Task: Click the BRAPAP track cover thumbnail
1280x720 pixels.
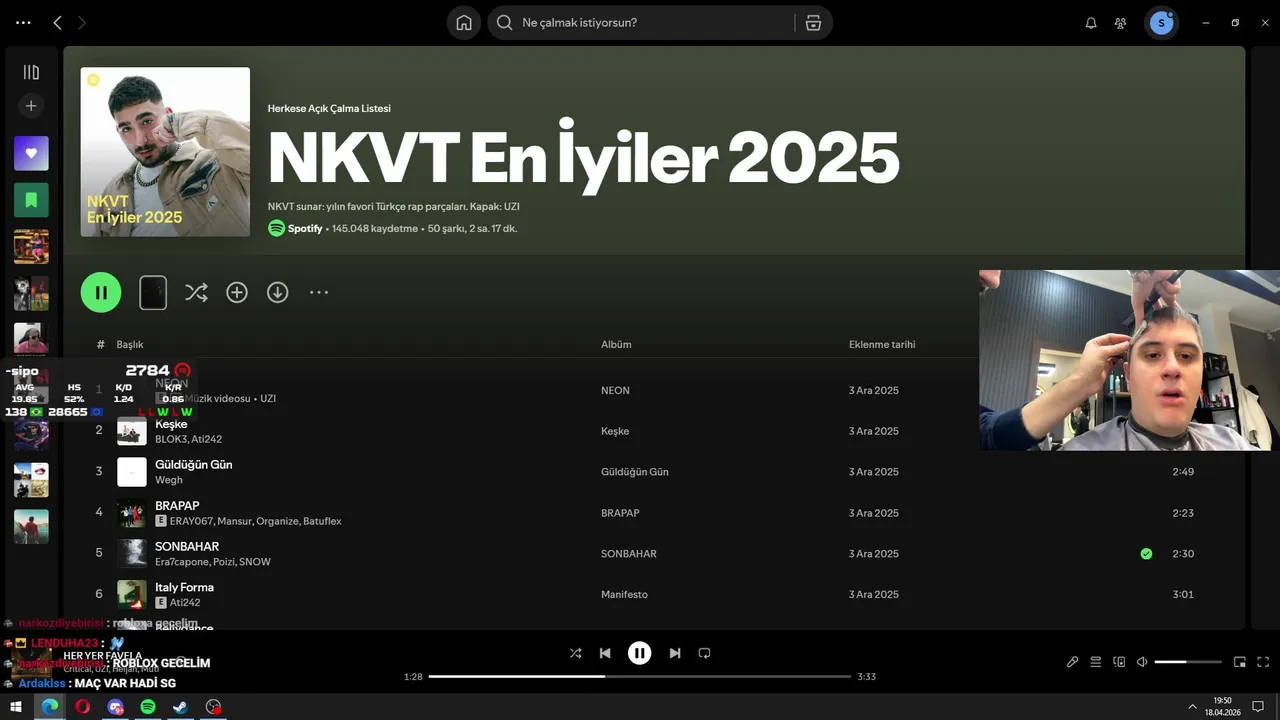Action: [x=132, y=513]
